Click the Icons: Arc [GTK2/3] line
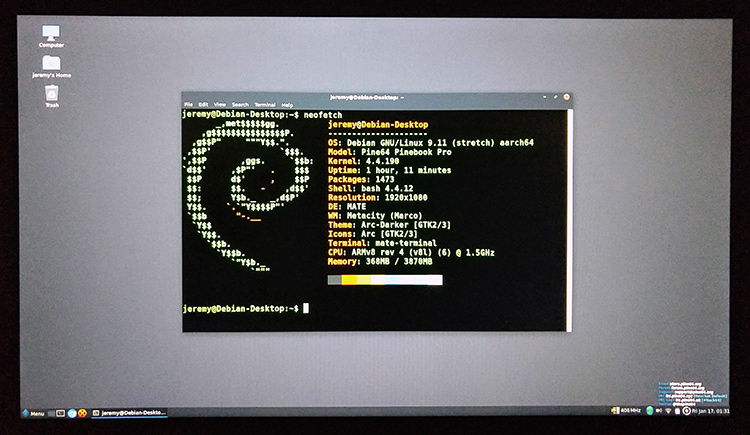The width and height of the screenshot is (750, 435). [373, 234]
